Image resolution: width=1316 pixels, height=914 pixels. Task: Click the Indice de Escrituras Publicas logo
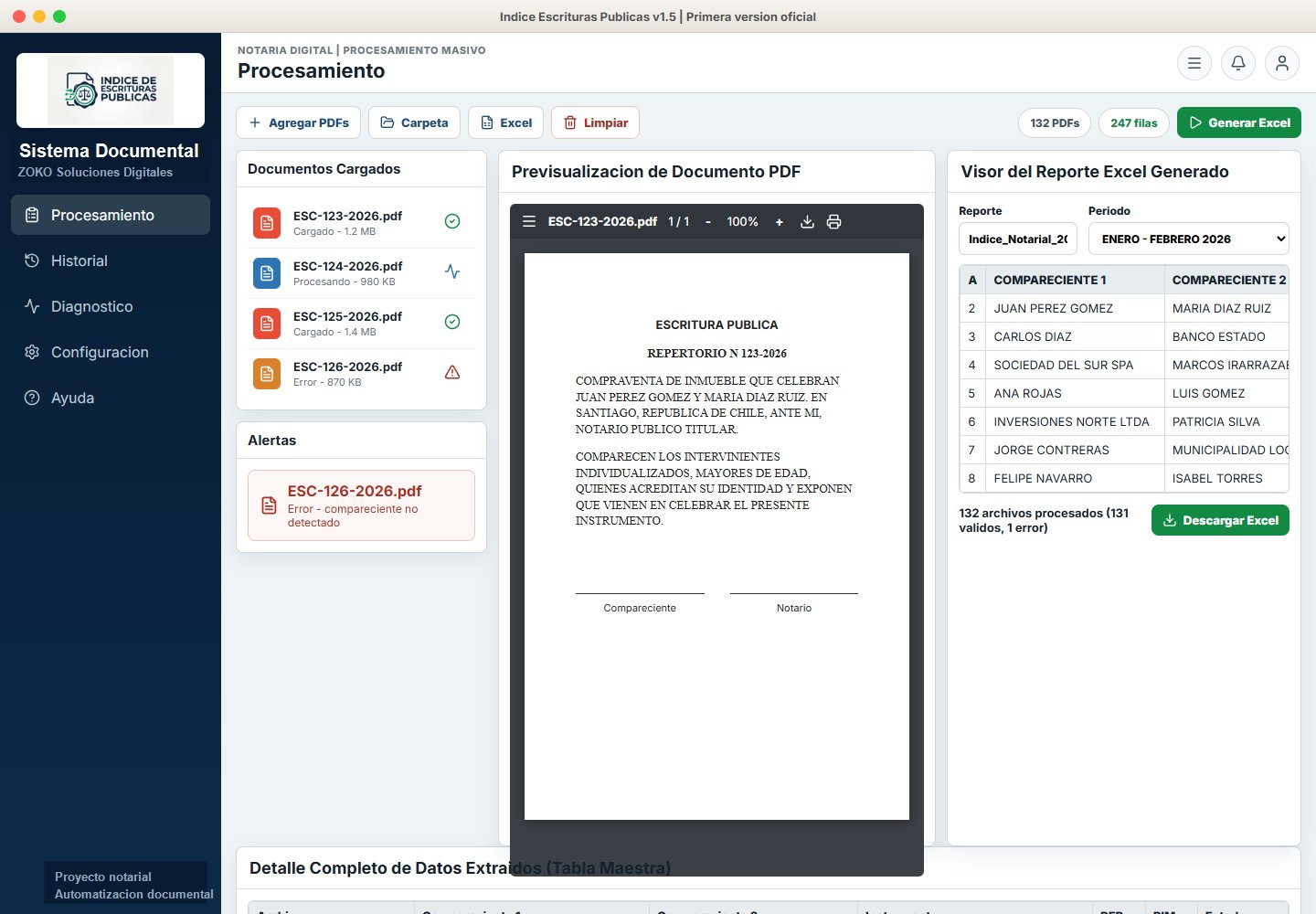click(x=111, y=90)
